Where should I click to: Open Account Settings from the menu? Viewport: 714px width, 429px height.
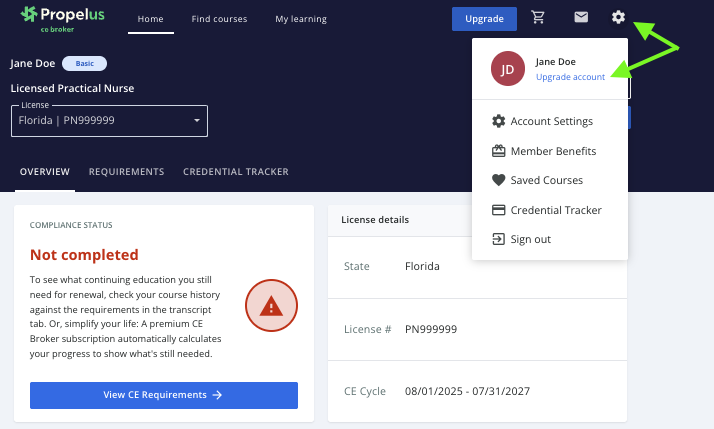pos(551,122)
